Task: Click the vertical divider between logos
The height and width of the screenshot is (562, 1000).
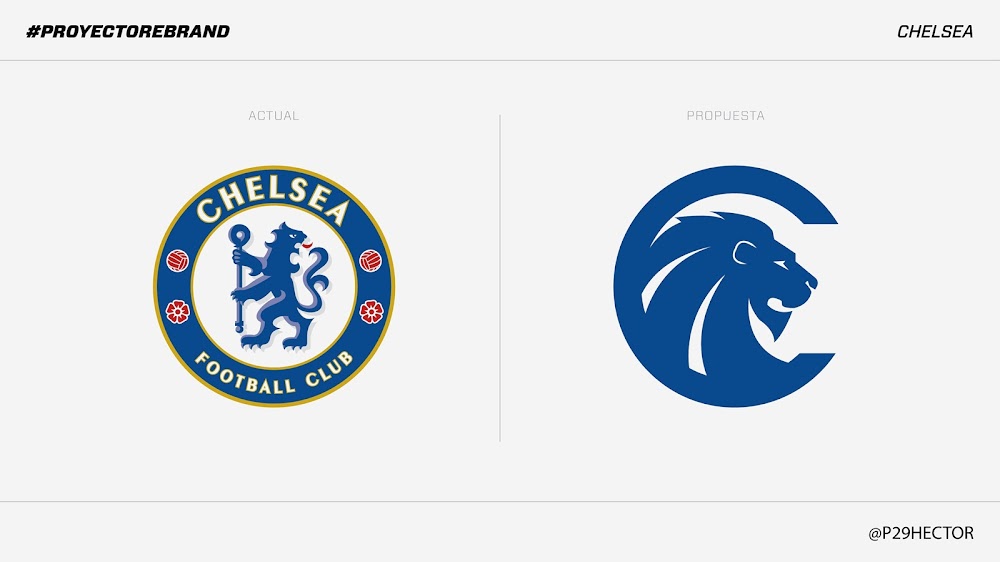Action: click(500, 278)
